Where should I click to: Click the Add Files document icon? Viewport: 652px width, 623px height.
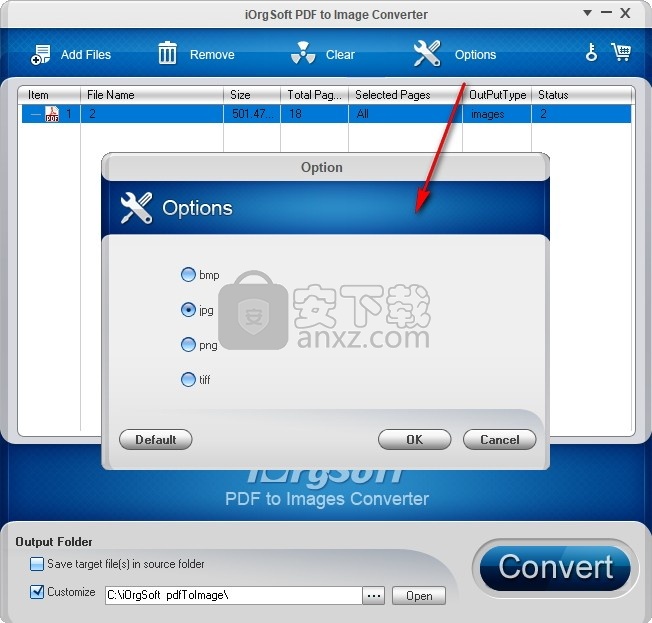[x=40, y=54]
